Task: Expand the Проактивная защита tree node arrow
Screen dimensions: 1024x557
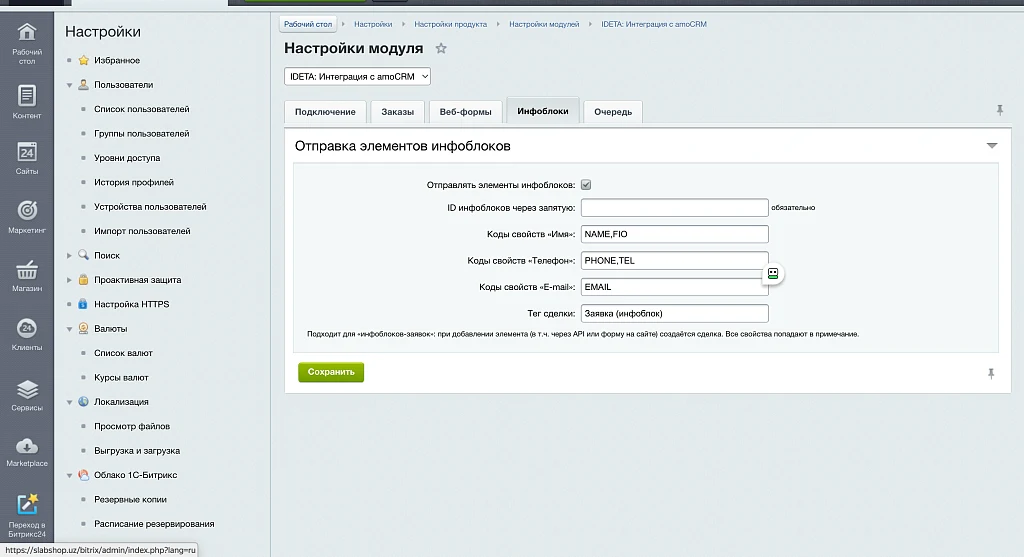Action: pyautogui.click(x=69, y=279)
